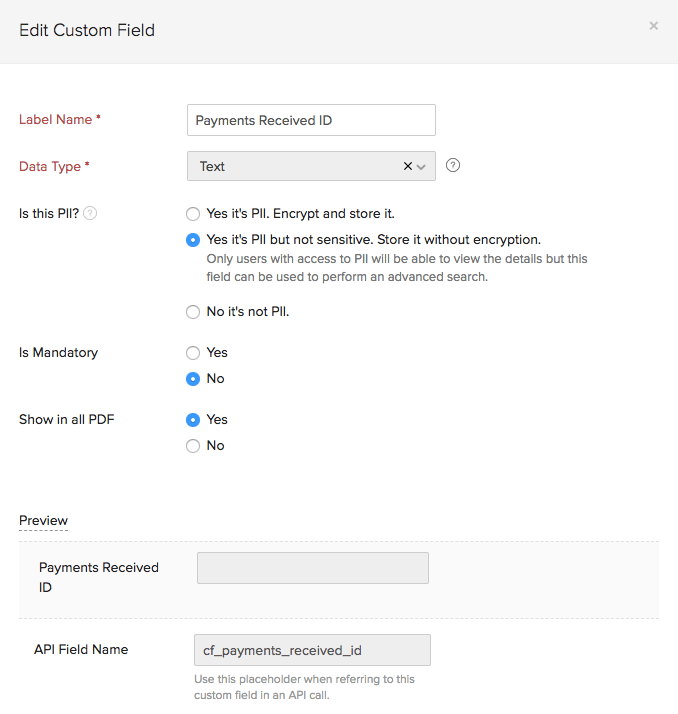This screenshot has width=678, height=714.
Task: Enable Show in all PDF with Yes
Action: 193,420
